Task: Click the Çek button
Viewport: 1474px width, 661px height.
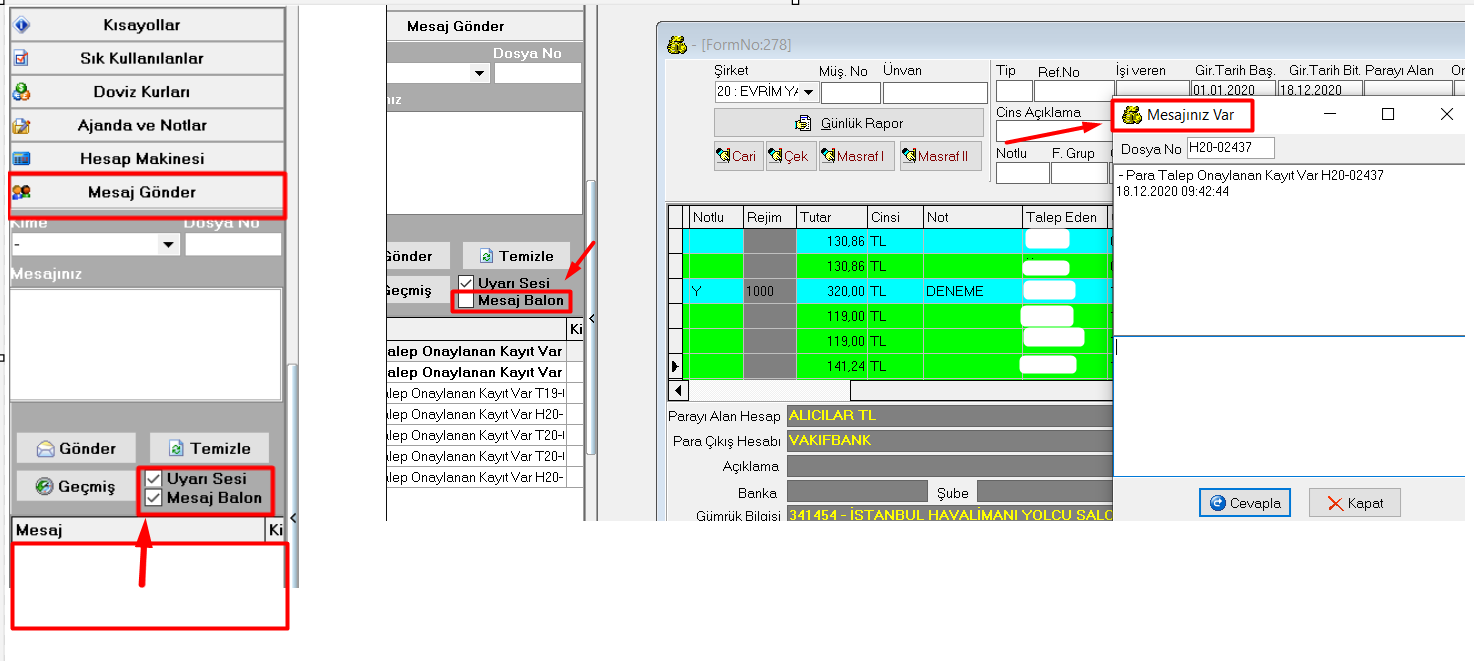Action: pyautogui.click(x=791, y=157)
